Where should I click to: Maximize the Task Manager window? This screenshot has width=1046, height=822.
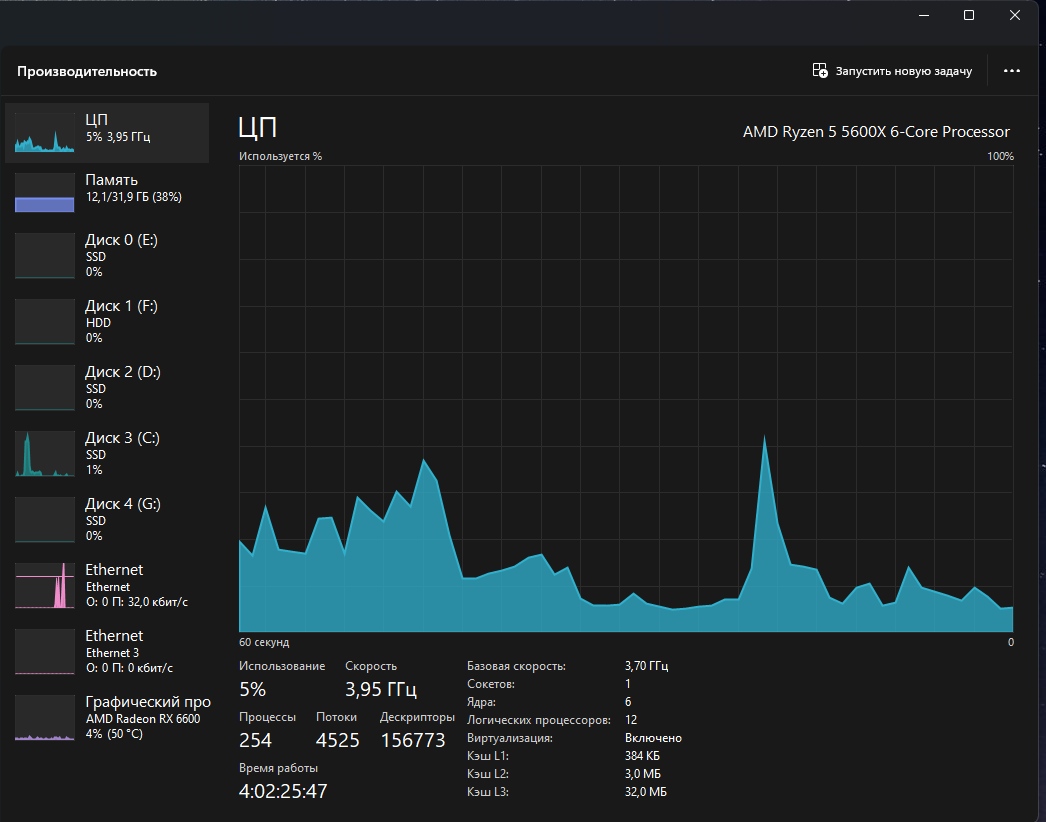click(x=969, y=15)
